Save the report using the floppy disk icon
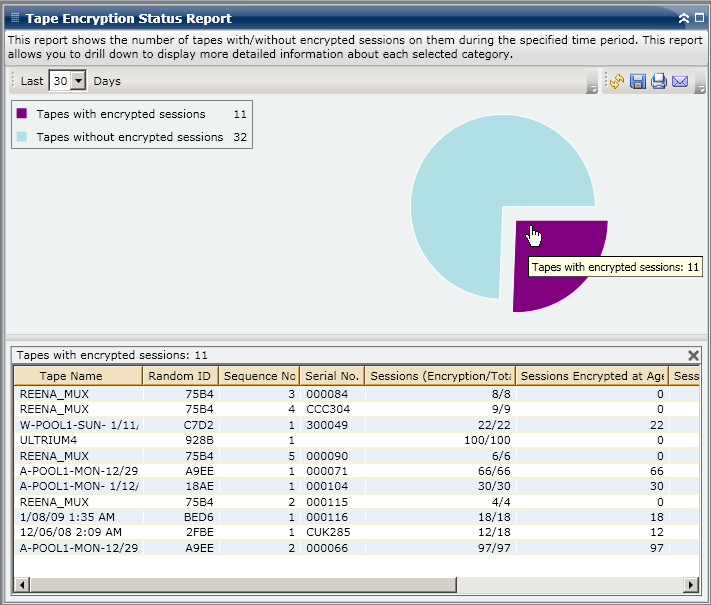711x605 pixels. pos(638,81)
